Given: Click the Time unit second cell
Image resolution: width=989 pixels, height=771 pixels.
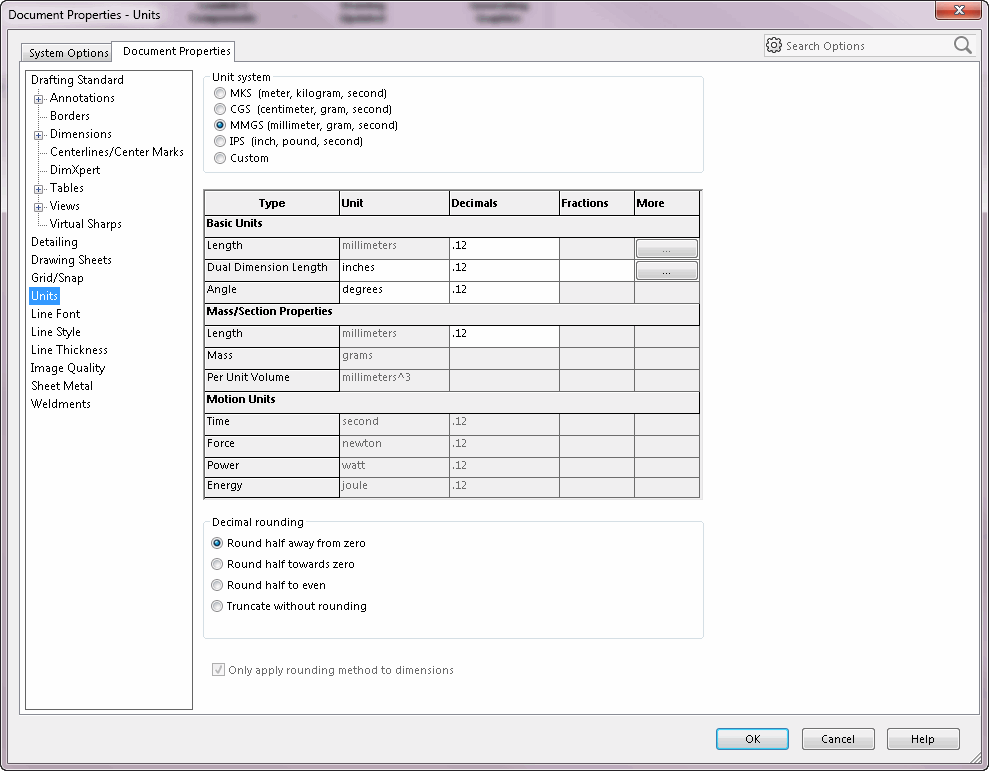Looking at the screenshot, I should tap(394, 424).
